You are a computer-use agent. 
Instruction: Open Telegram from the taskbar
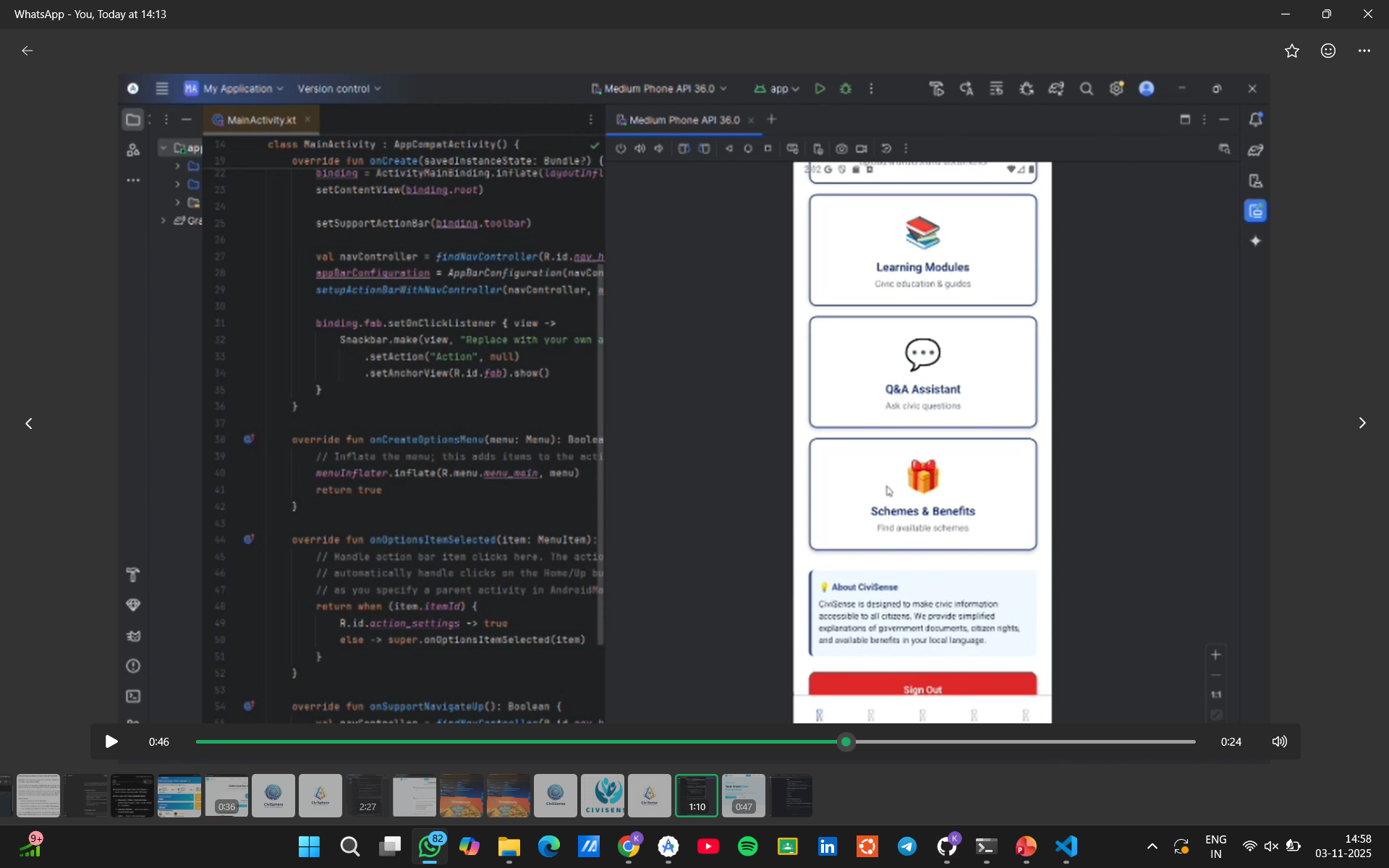tap(906, 846)
